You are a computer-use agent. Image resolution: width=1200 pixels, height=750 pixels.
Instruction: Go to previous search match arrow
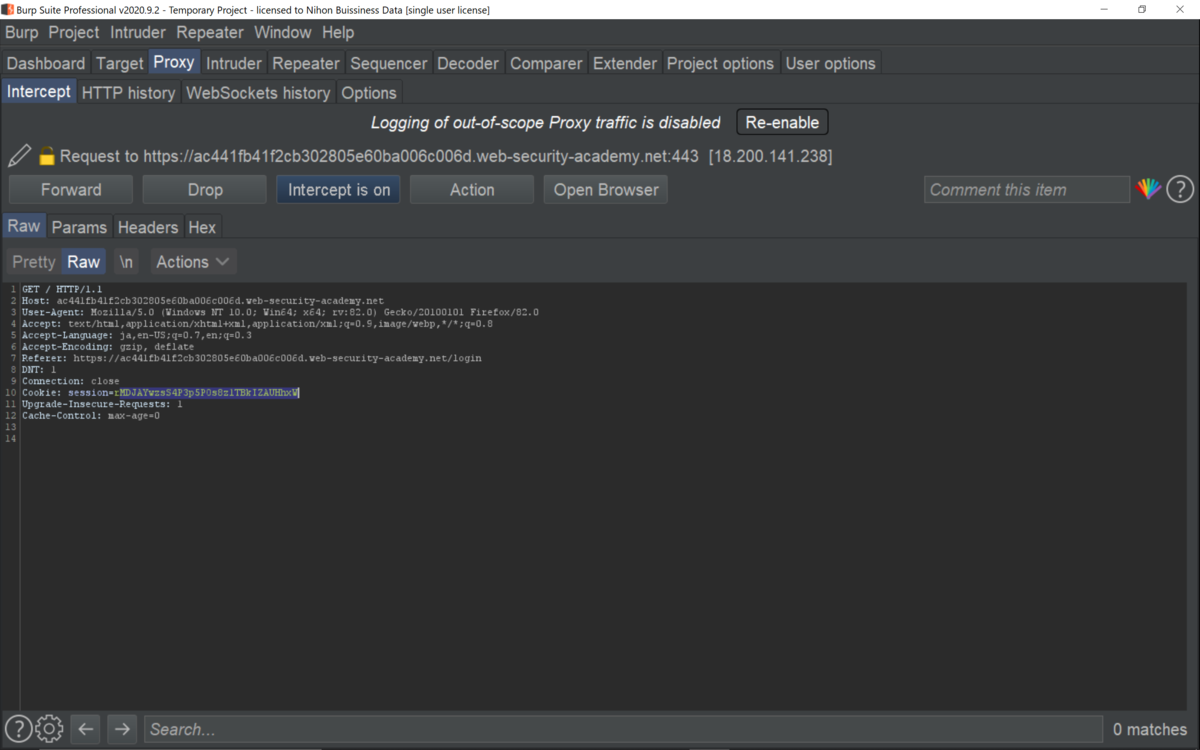click(x=86, y=729)
